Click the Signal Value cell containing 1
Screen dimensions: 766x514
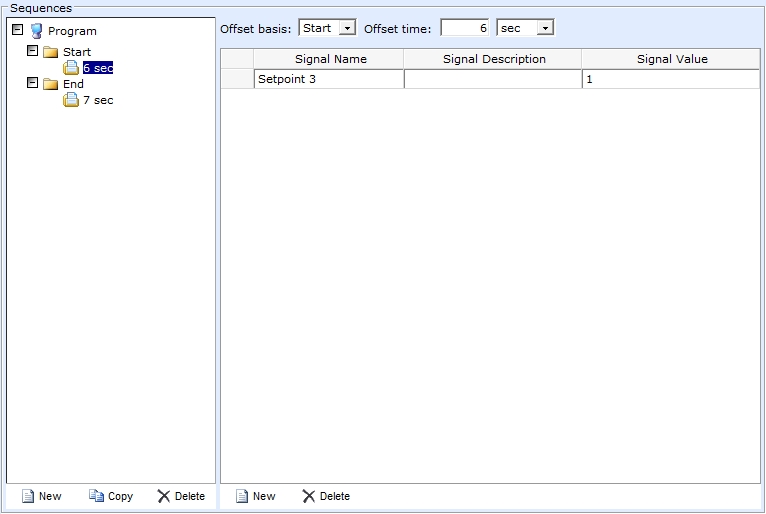pyautogui.click(x=670, y=79)
